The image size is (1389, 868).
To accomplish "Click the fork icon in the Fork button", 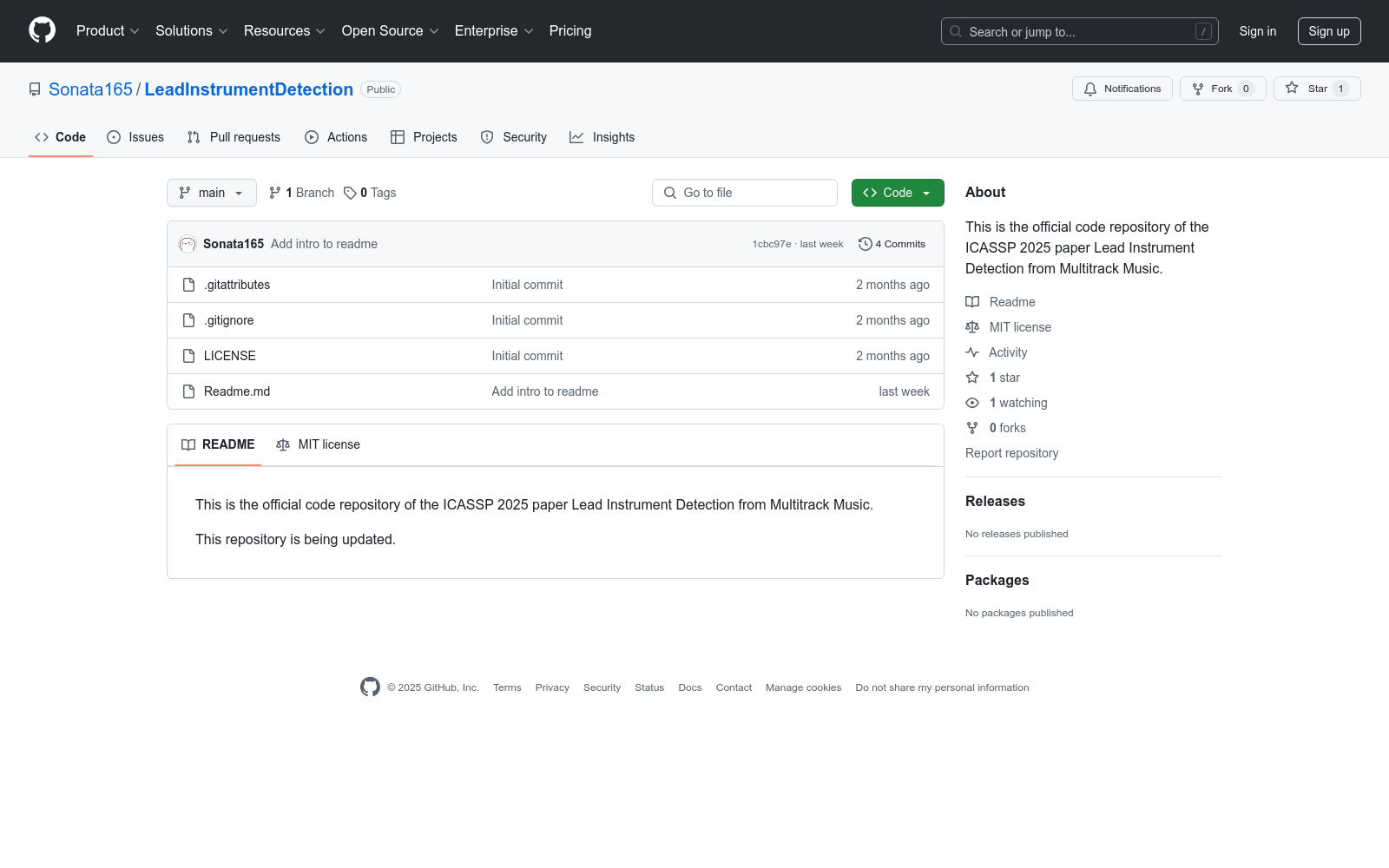I will tap(1198, 89).
